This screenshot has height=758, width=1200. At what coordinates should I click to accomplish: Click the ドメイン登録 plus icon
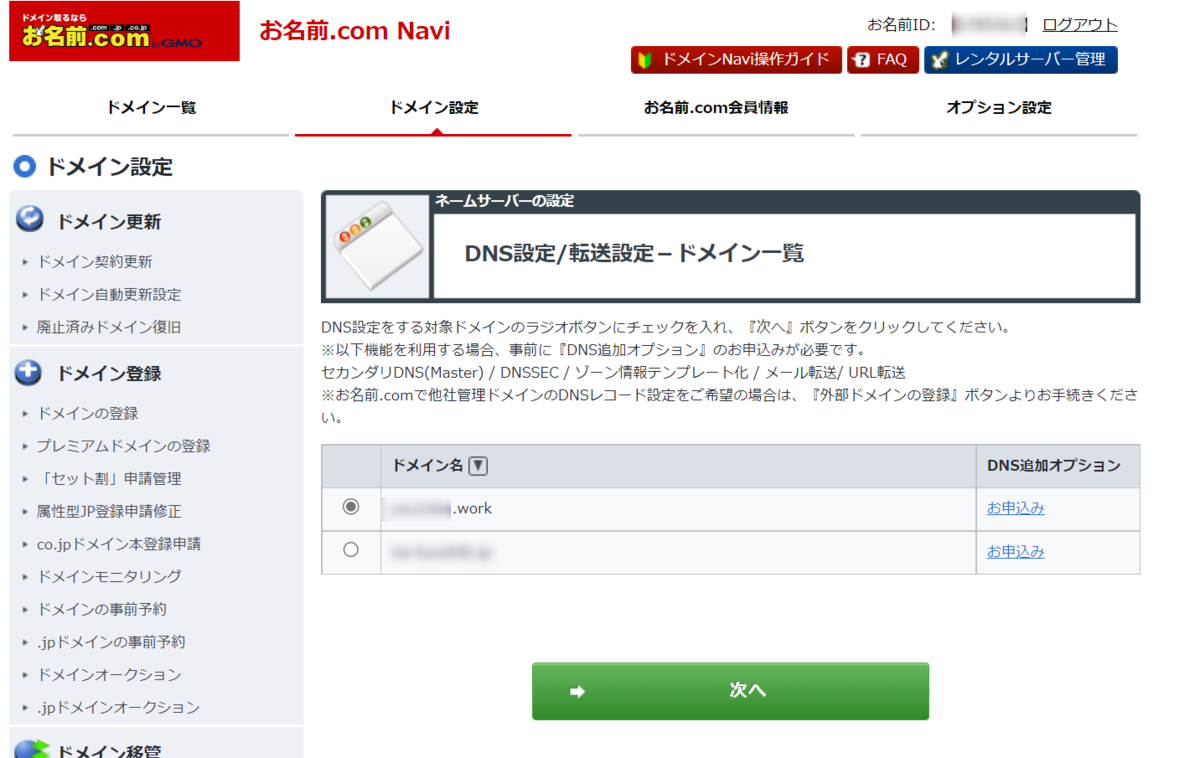point(29,373)
